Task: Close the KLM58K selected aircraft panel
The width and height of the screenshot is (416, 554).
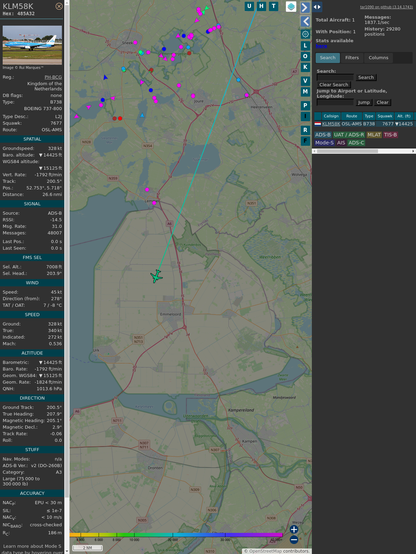Action: [59, 6]
